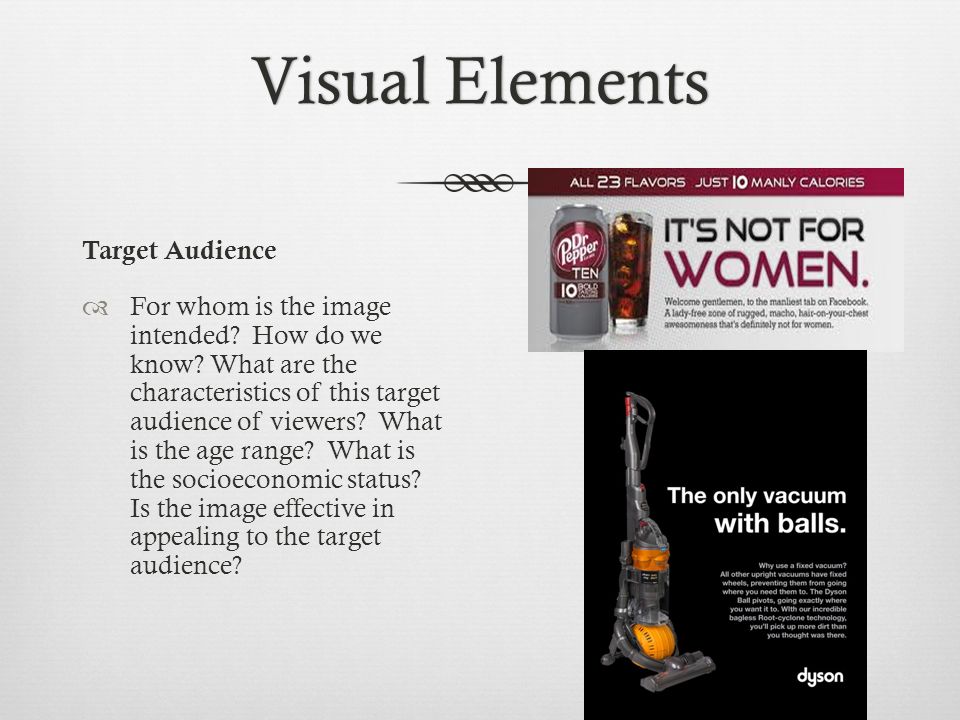The height and width of the screenshot is (720, 960).
Task: Click the 'Welcome gentlemen' ad caption
Action: point(766,313)
